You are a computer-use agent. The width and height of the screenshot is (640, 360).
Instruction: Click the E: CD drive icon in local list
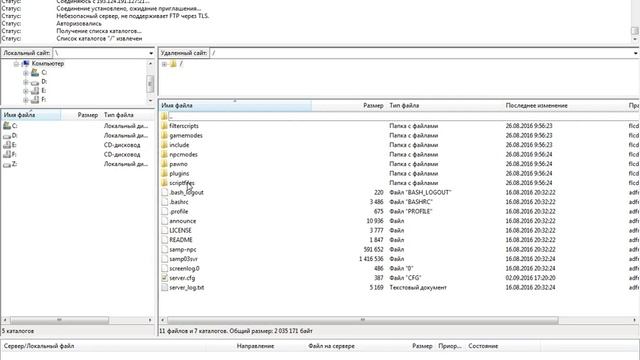point(7,145)
